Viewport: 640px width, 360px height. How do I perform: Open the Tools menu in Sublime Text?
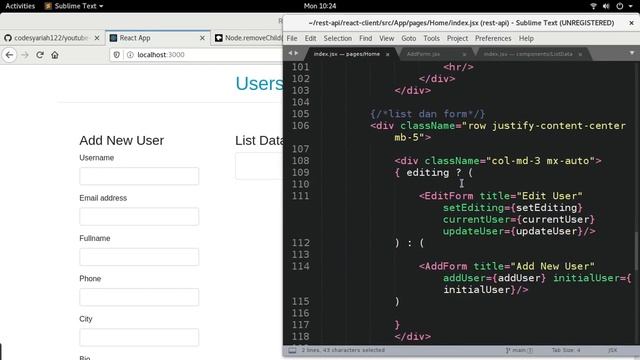[431, 38]
